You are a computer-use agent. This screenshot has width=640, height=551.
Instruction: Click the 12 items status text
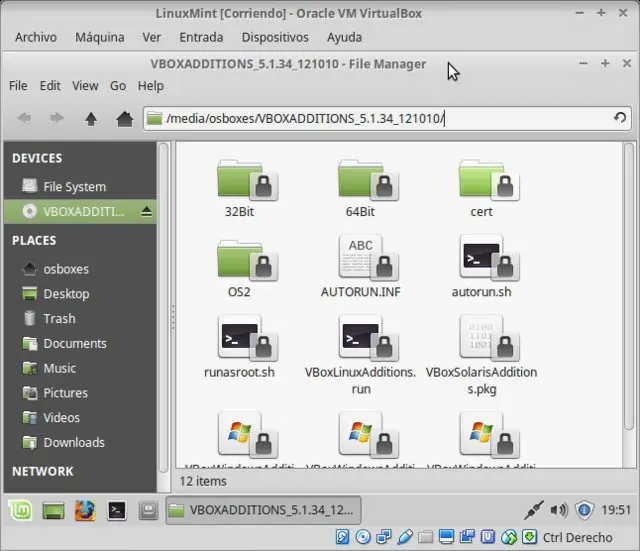click(203, 481)
